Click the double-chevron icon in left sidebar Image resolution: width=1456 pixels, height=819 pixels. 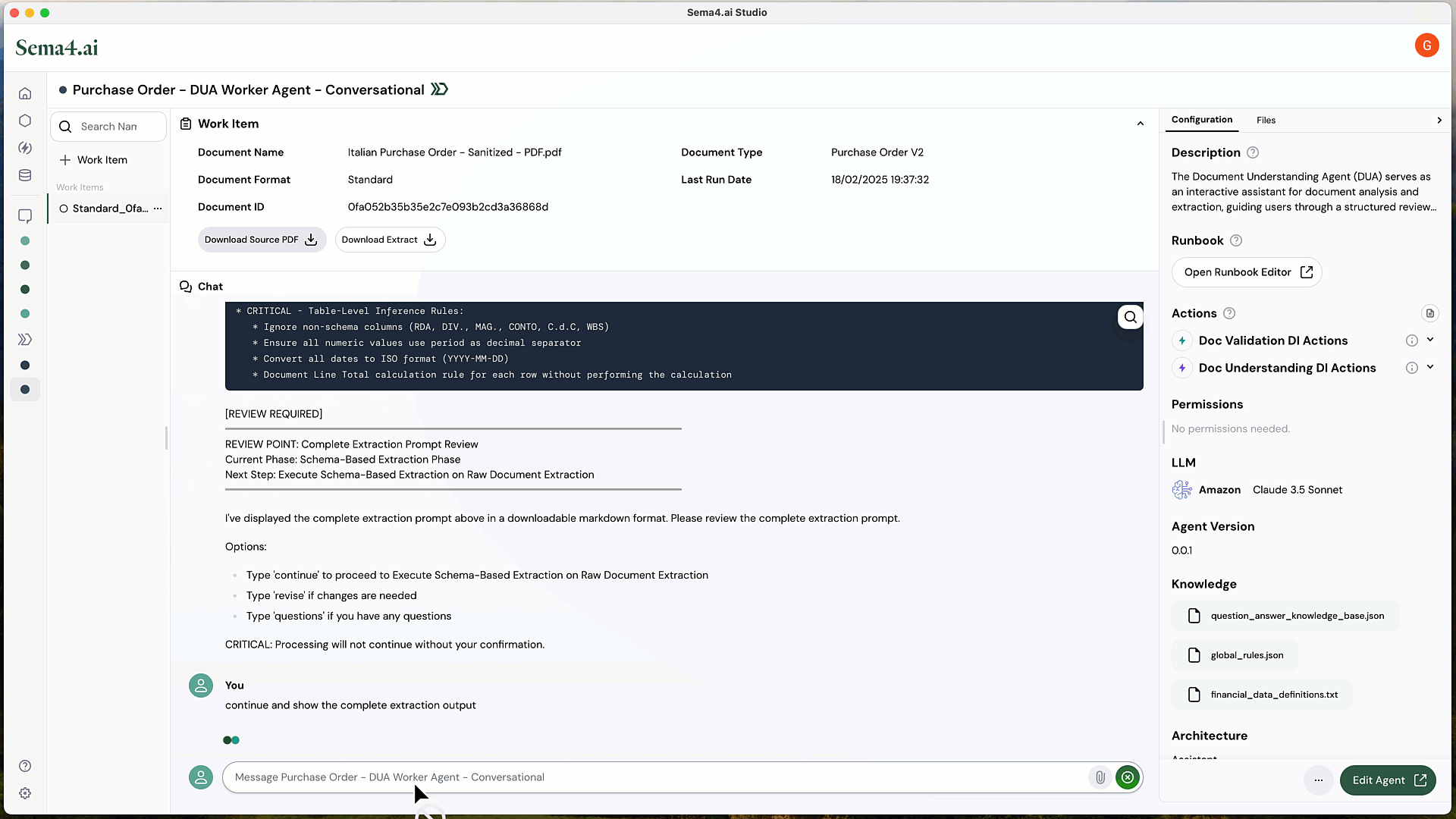(25, 340)
